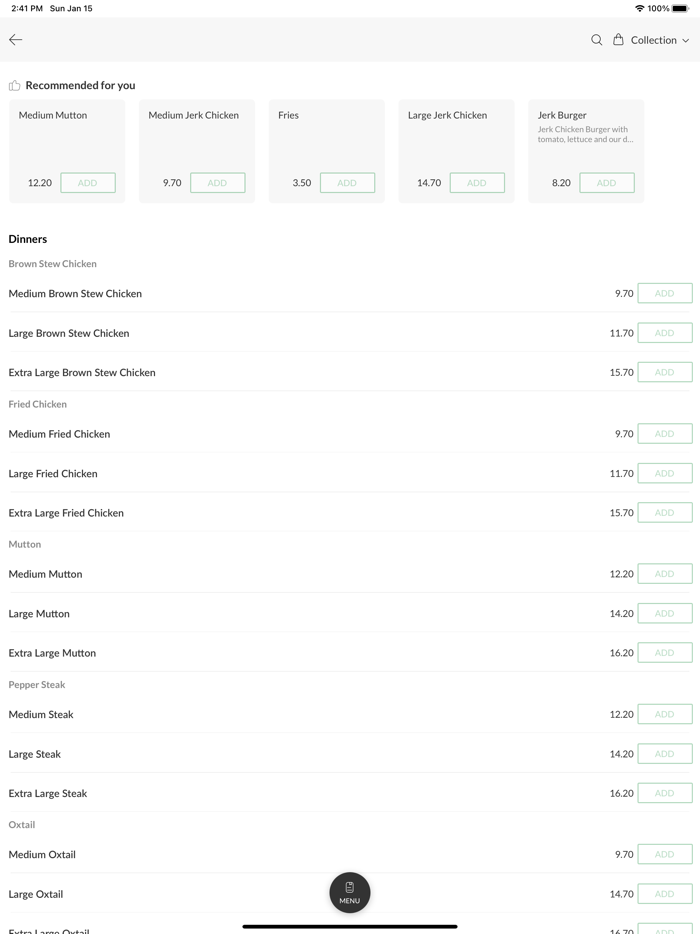Viewport: 700px width, 934px height.
Task: Click the Brown Stew Chicken subheading
Action: click(52, 263)
